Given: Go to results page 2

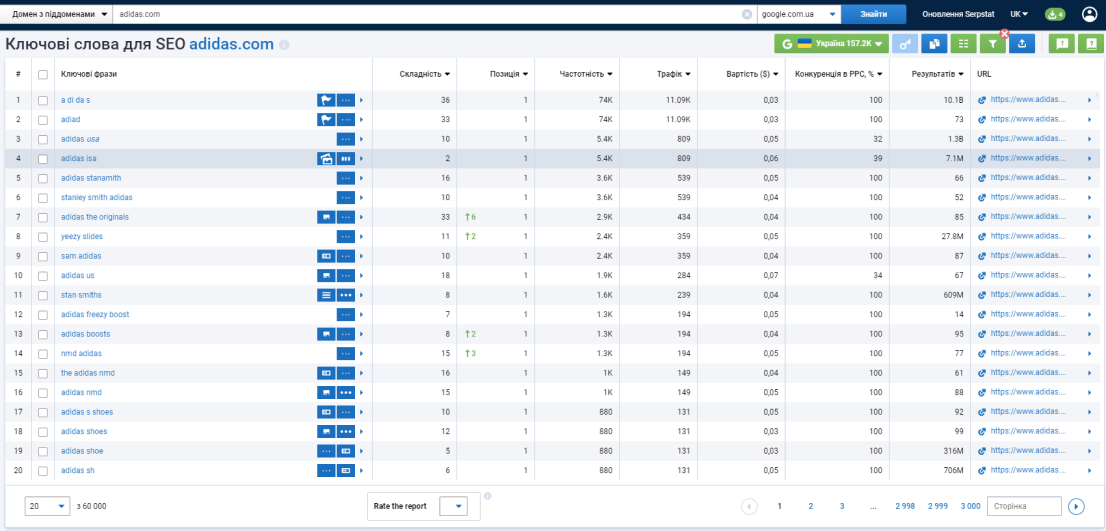Looking at the screenshot, I should [810, 506].
